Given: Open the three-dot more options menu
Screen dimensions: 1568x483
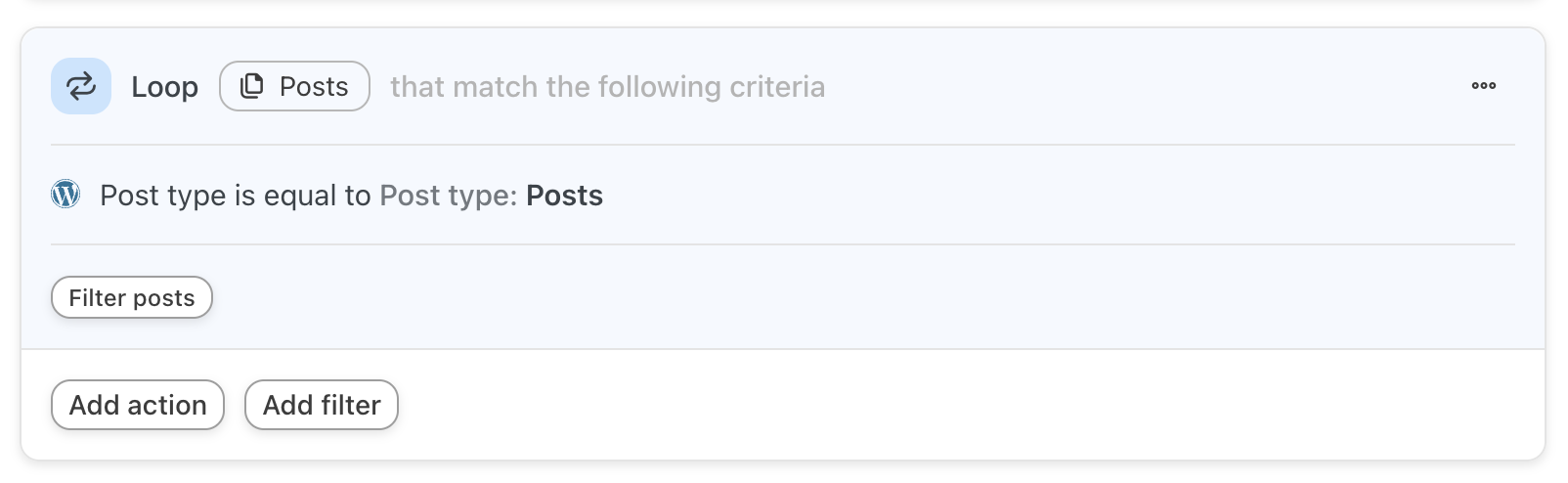Looking at the screenshot, I should tap(1483, 86).
